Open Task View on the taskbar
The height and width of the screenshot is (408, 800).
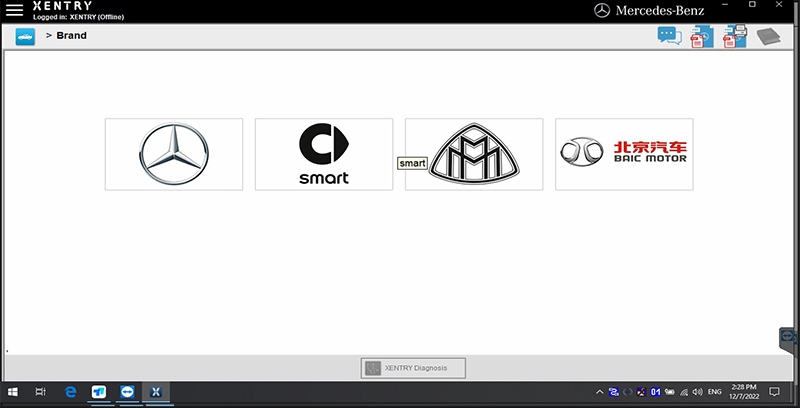pos(40,392)
